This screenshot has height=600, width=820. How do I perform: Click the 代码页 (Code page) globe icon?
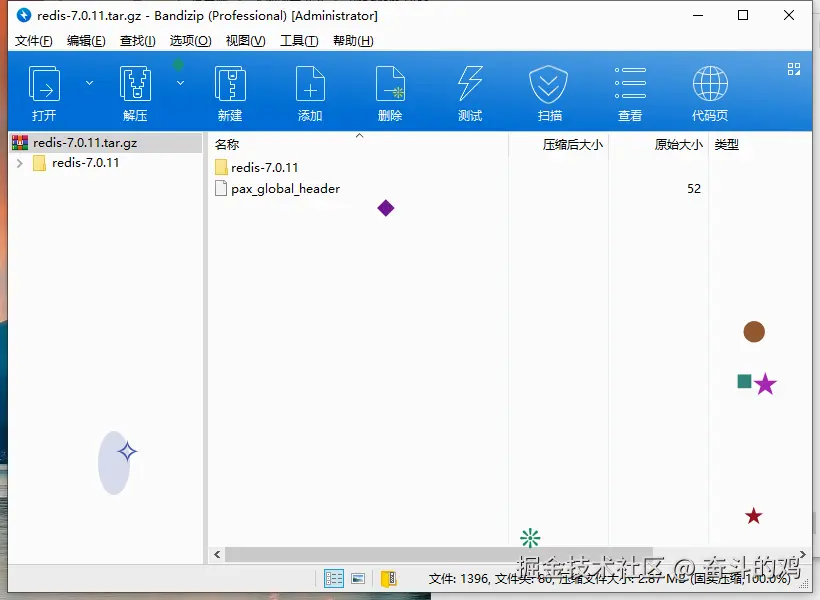[710, 83]
